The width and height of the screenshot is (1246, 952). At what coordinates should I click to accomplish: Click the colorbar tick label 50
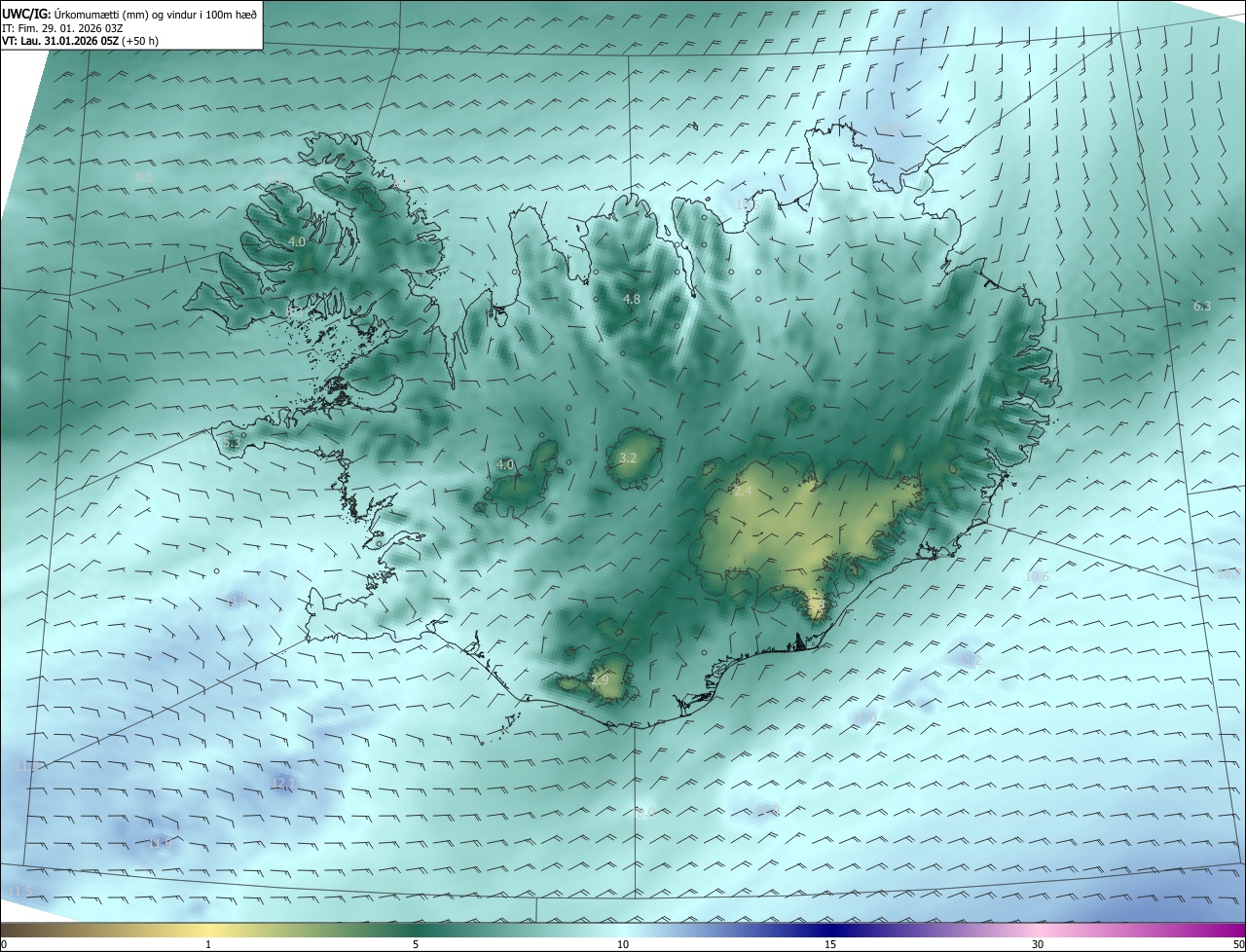point(1238,945)
